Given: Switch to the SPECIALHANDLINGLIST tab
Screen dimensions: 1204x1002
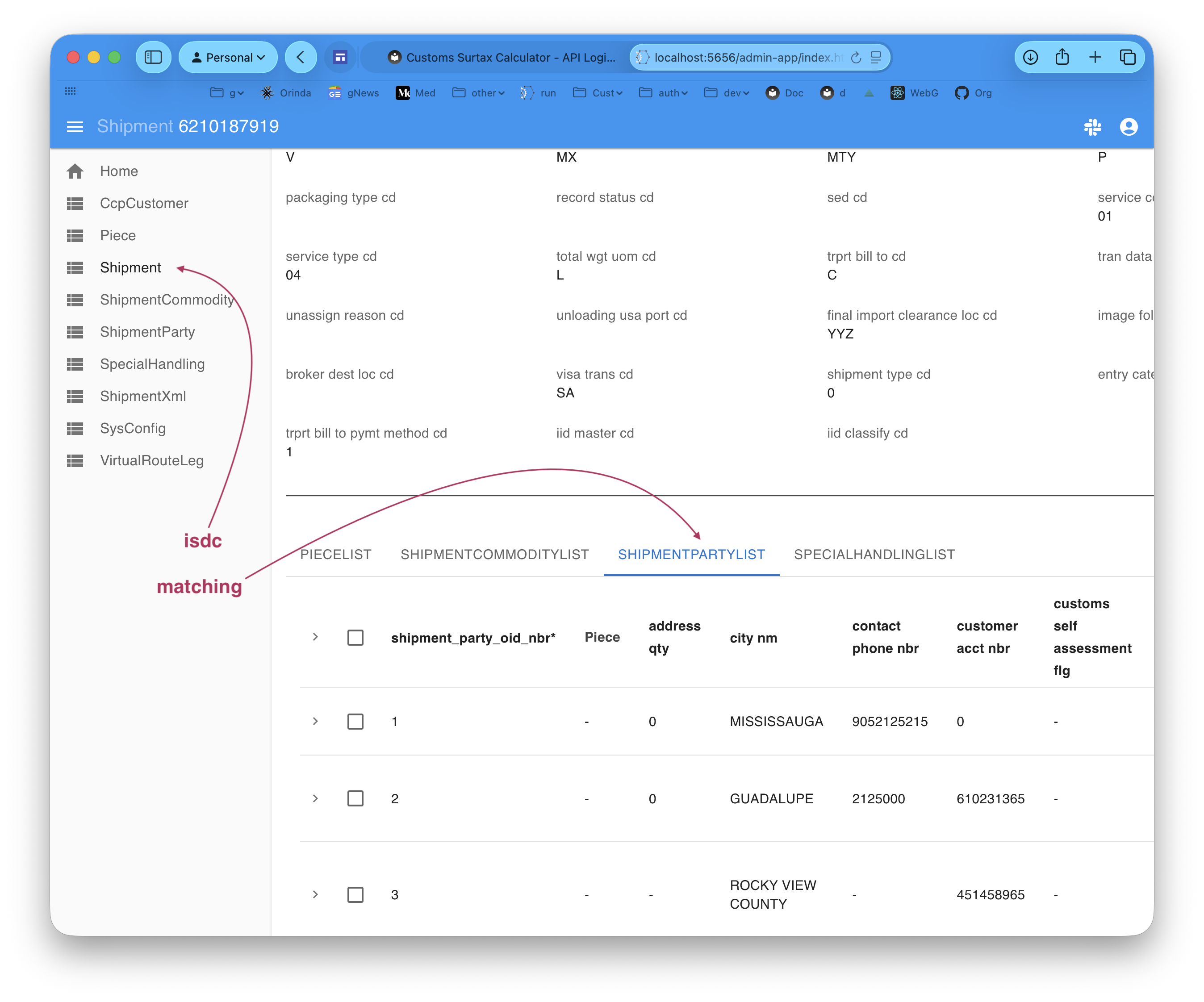Looking at the screenshot, I should 874,554.
